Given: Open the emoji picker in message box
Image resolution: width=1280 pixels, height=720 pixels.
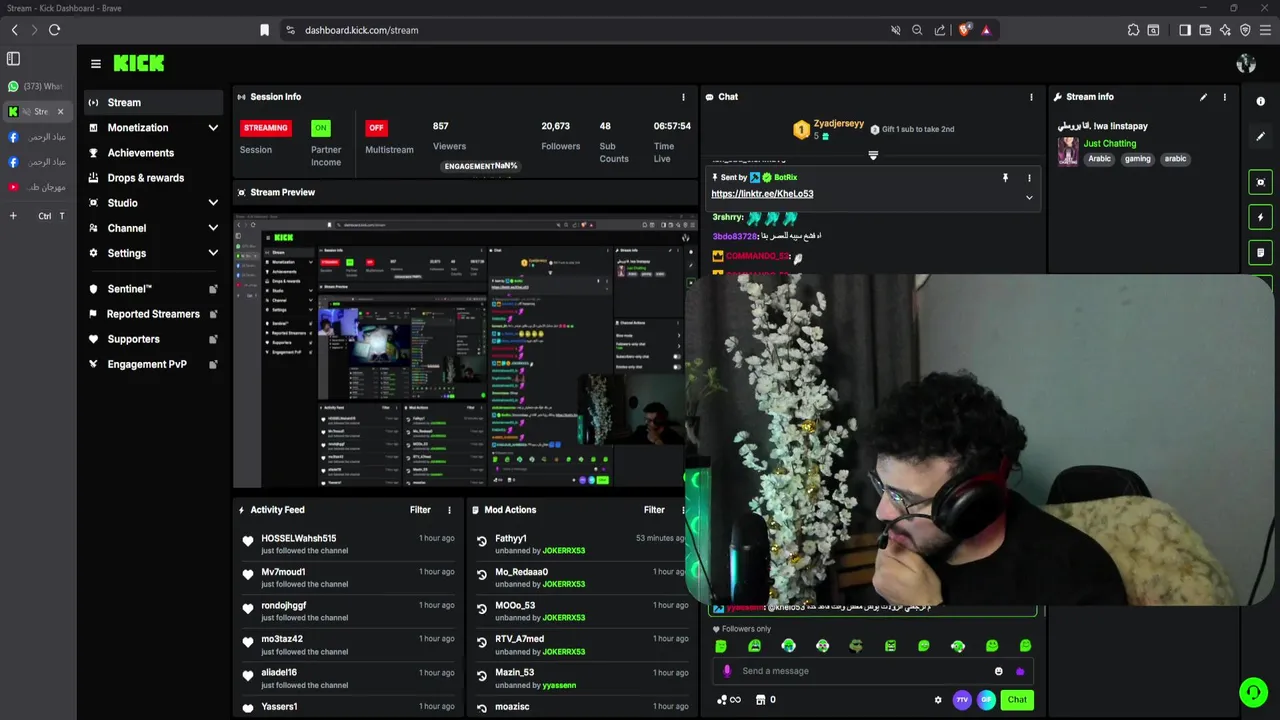Looking at the screenshot, I should [x=998, y=671].
